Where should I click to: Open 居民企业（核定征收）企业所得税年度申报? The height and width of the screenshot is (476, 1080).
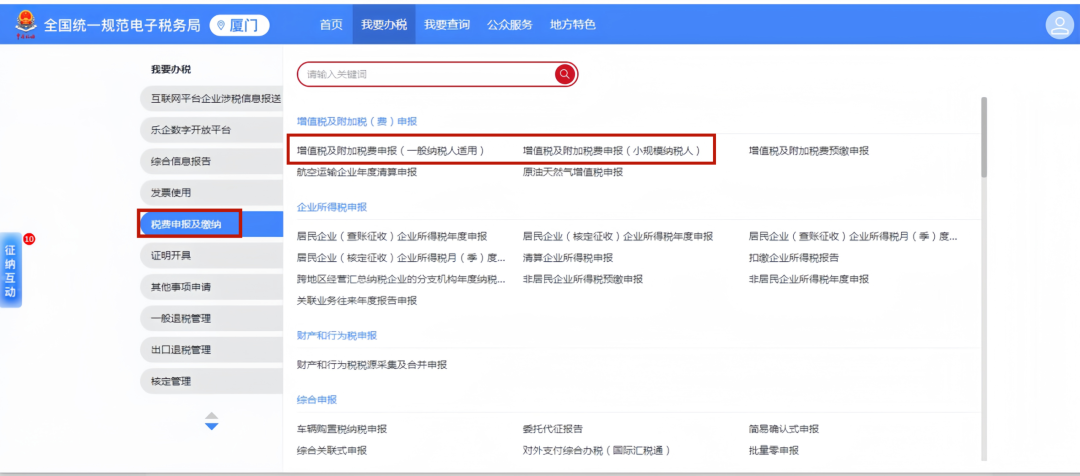(x=618, y=236)
